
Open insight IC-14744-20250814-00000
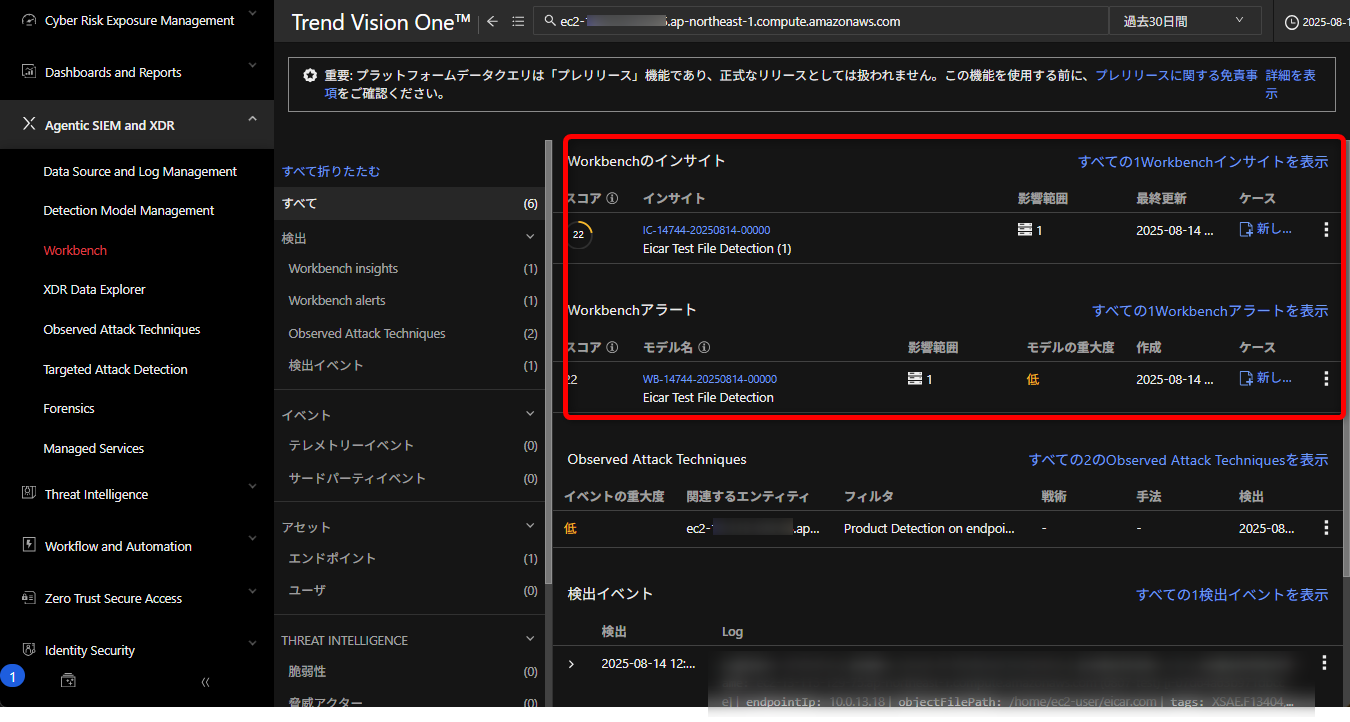[706, 230]
